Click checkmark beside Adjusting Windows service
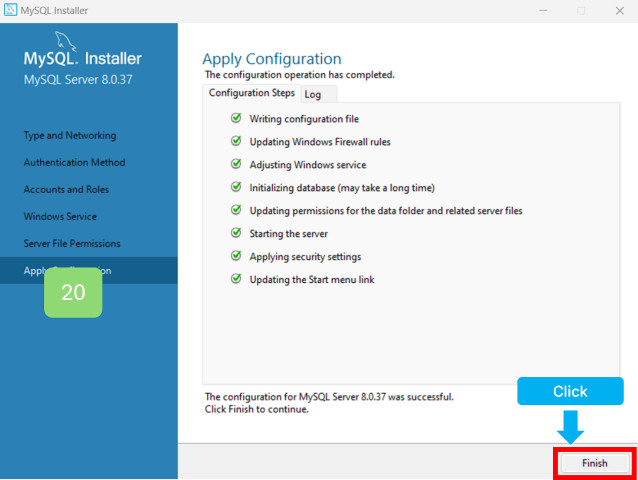 tap(236, 164)
